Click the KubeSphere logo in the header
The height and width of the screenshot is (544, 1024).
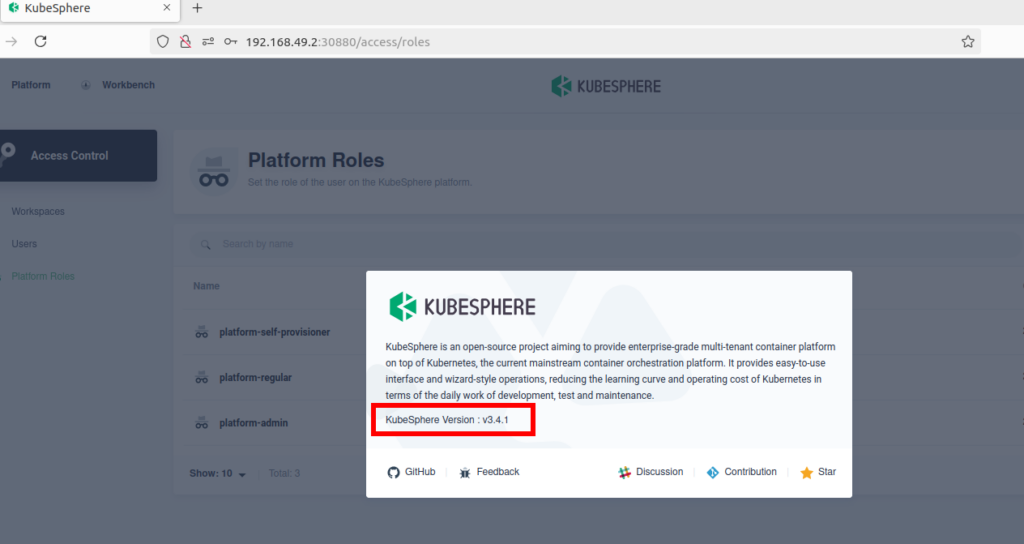tap(606, 86)
